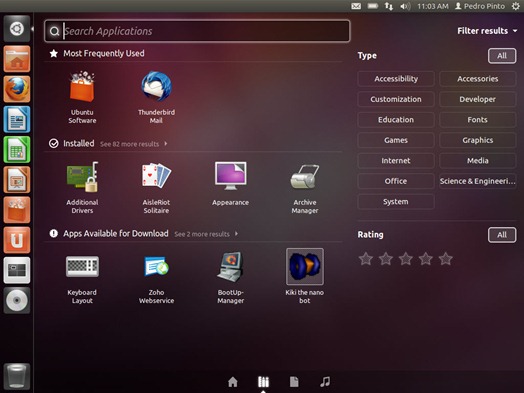Image resolution: width=524 pixels, height=393 pixels.
Task: Set rating filter to three stars
Action: (x=406, y=259)
